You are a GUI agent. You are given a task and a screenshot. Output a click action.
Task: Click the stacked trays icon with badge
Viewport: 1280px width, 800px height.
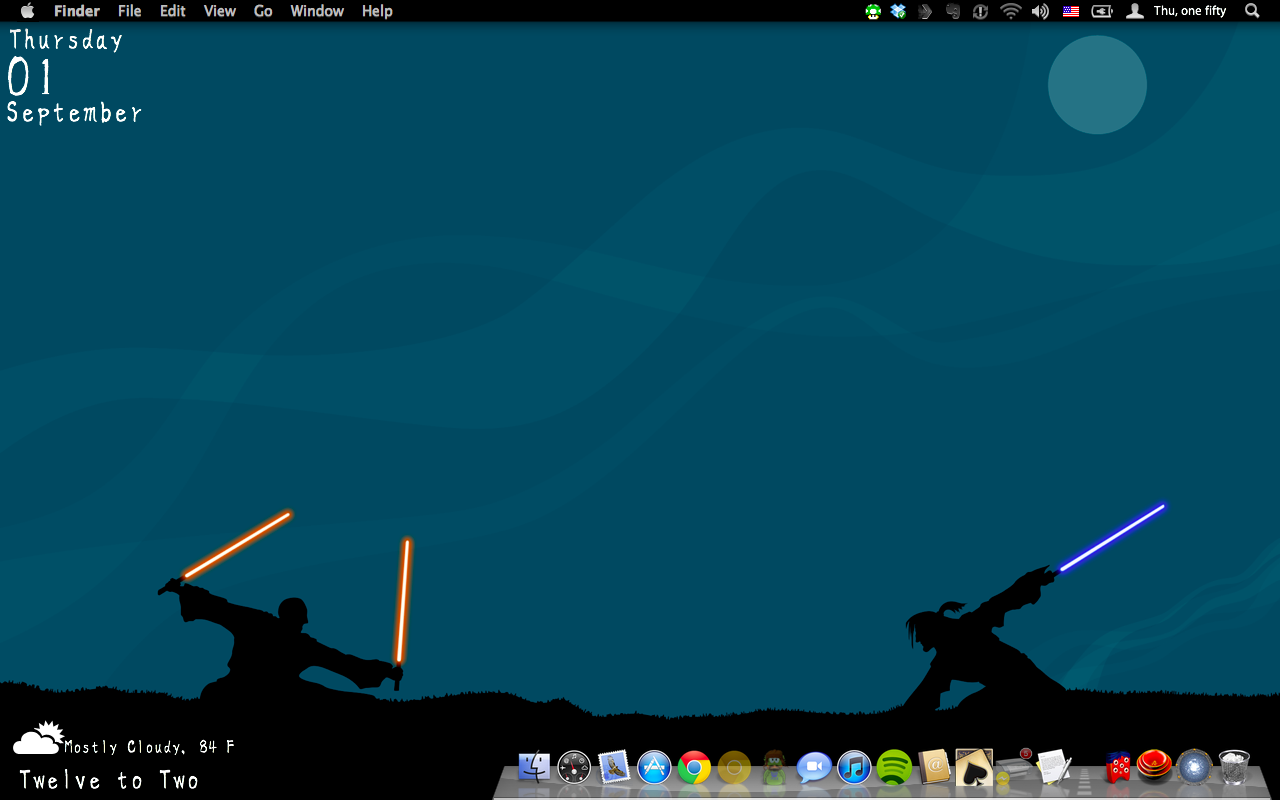pos(1014,766)
